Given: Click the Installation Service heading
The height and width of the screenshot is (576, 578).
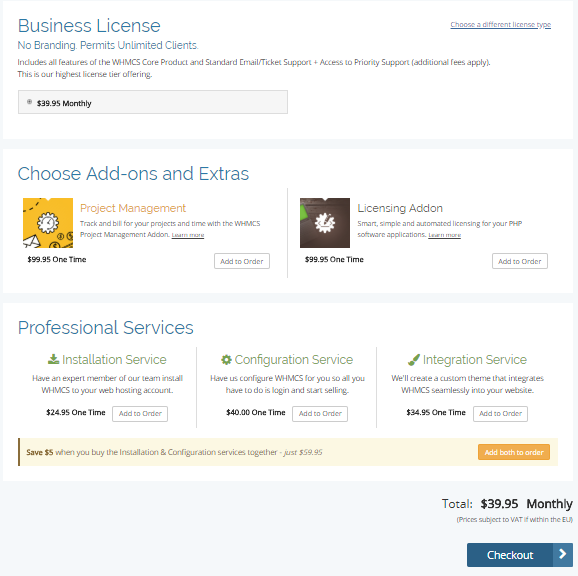Looking at the screenshot, I should click(114, 359).
